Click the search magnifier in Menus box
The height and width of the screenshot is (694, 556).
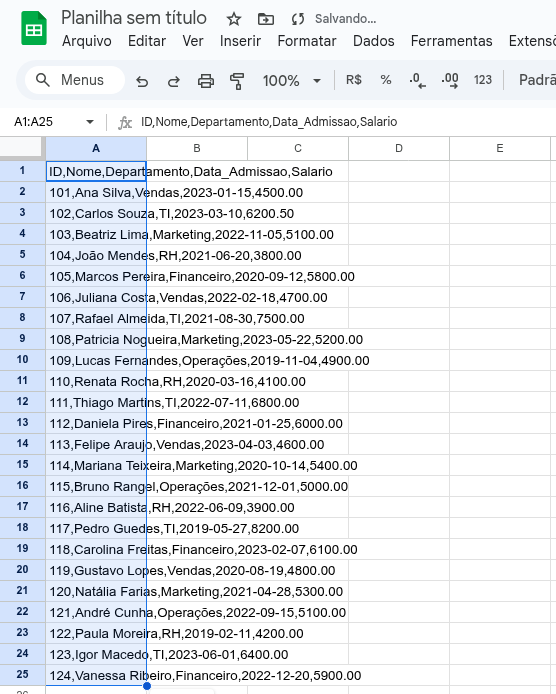[42, 80]
